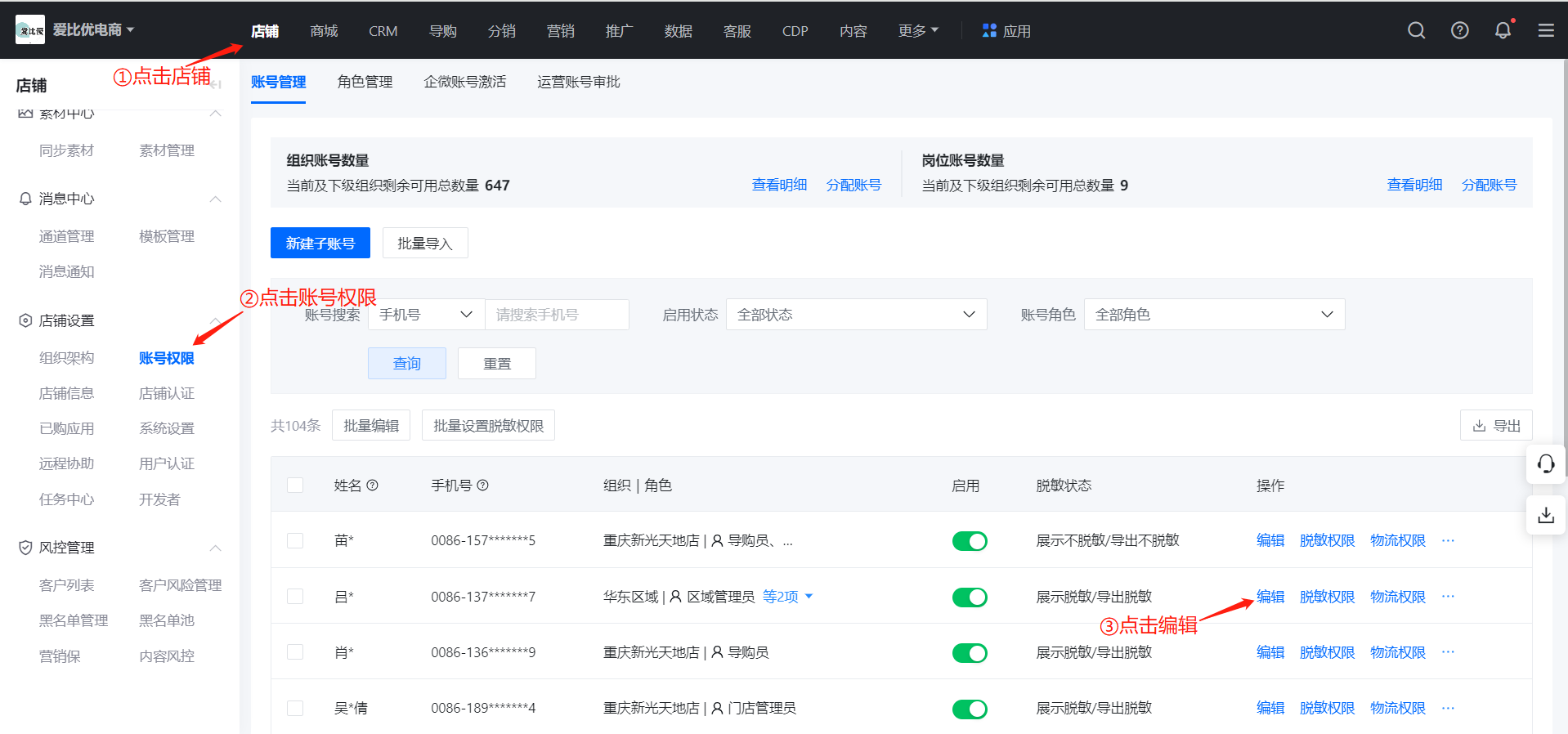Click the 手机号 column help icon
1568x734 pixels.
tap(483, 486)
